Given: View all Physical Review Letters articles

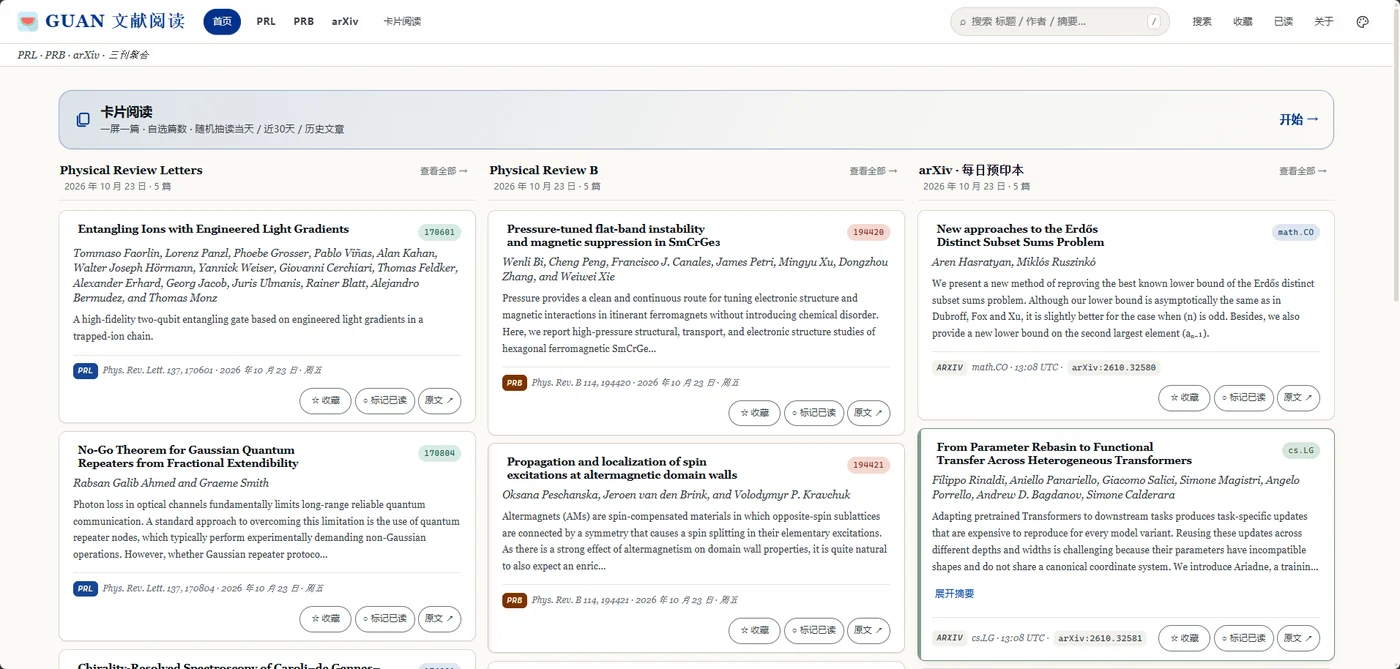Looking at the screenshot, I should (444, 171).
